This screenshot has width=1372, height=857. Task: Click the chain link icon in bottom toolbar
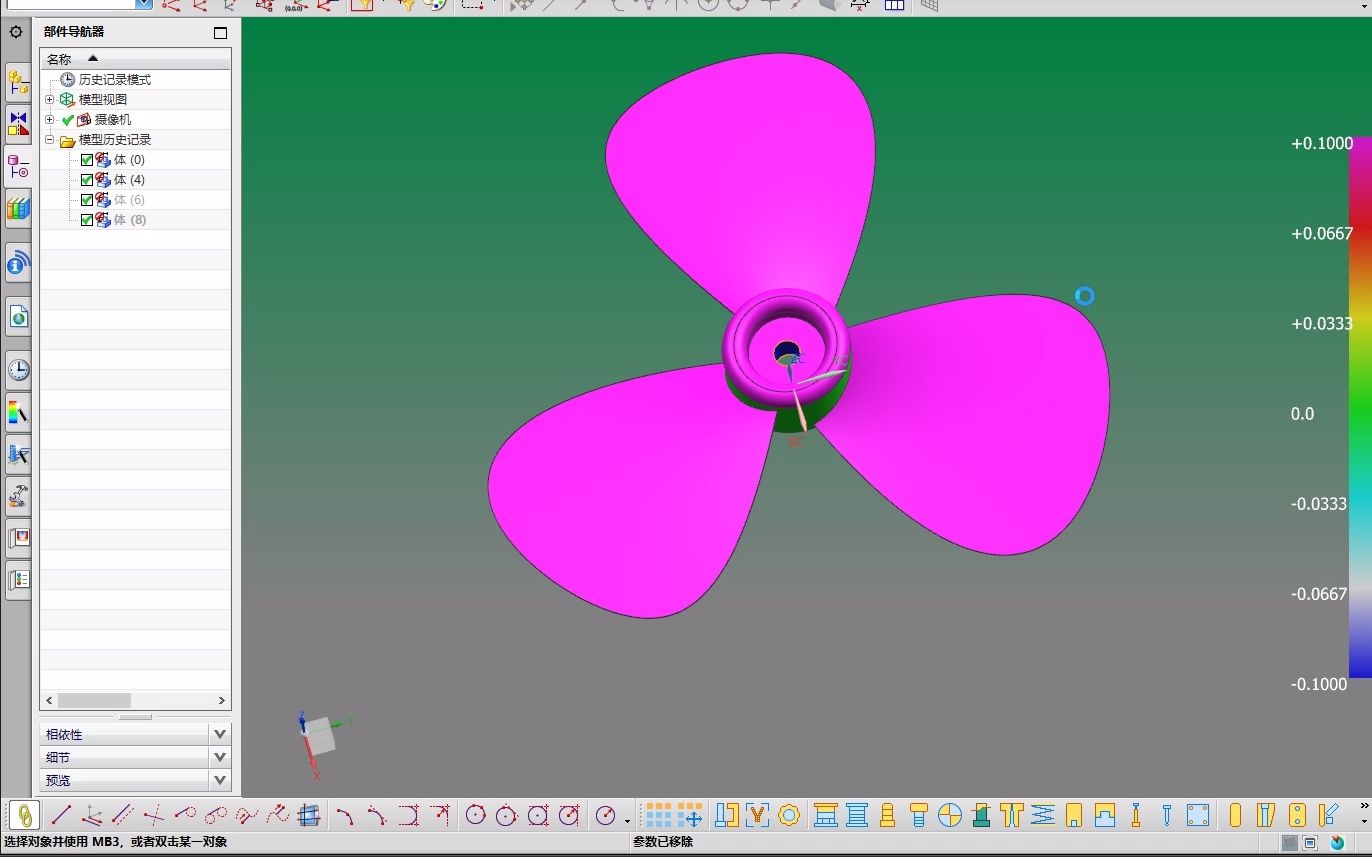pos(24,815)
